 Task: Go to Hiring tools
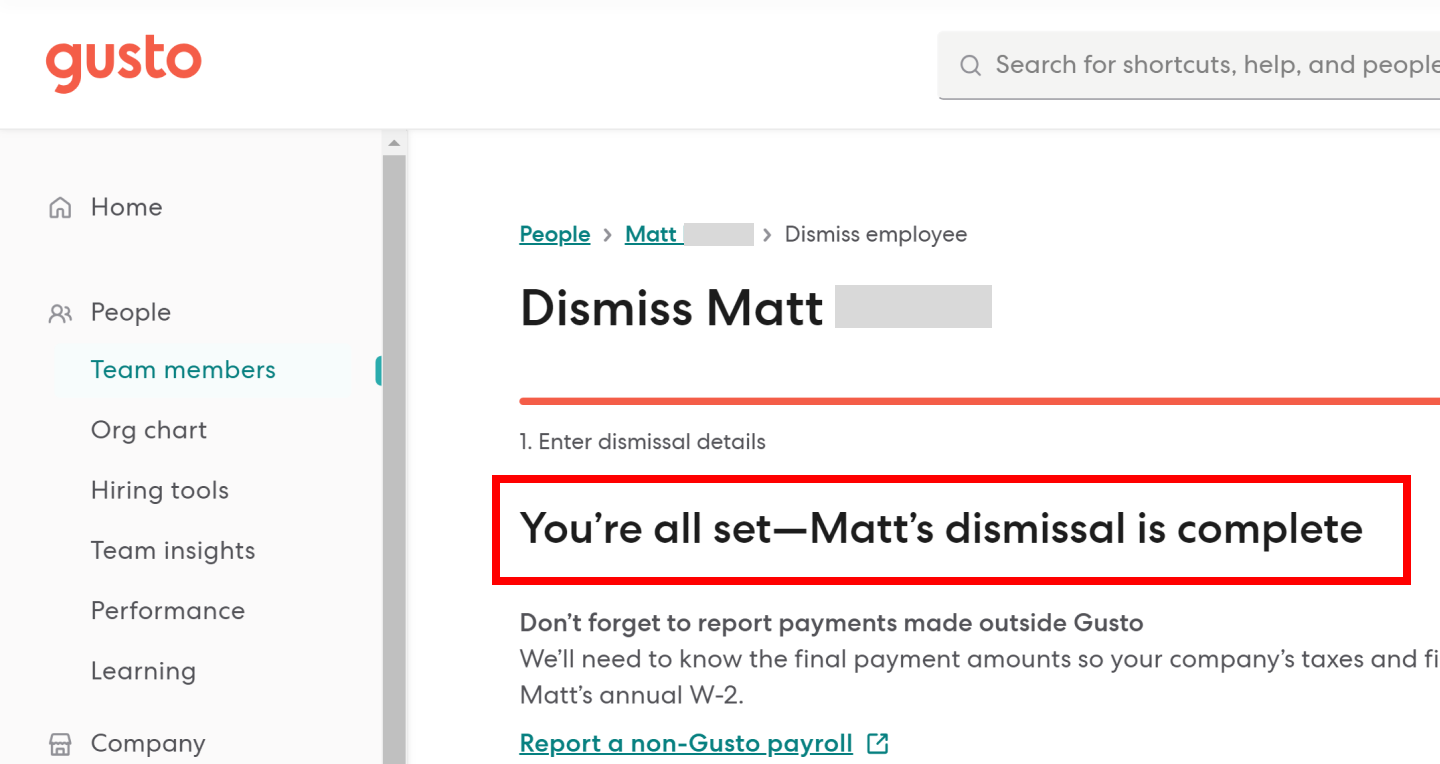[160, 490]
